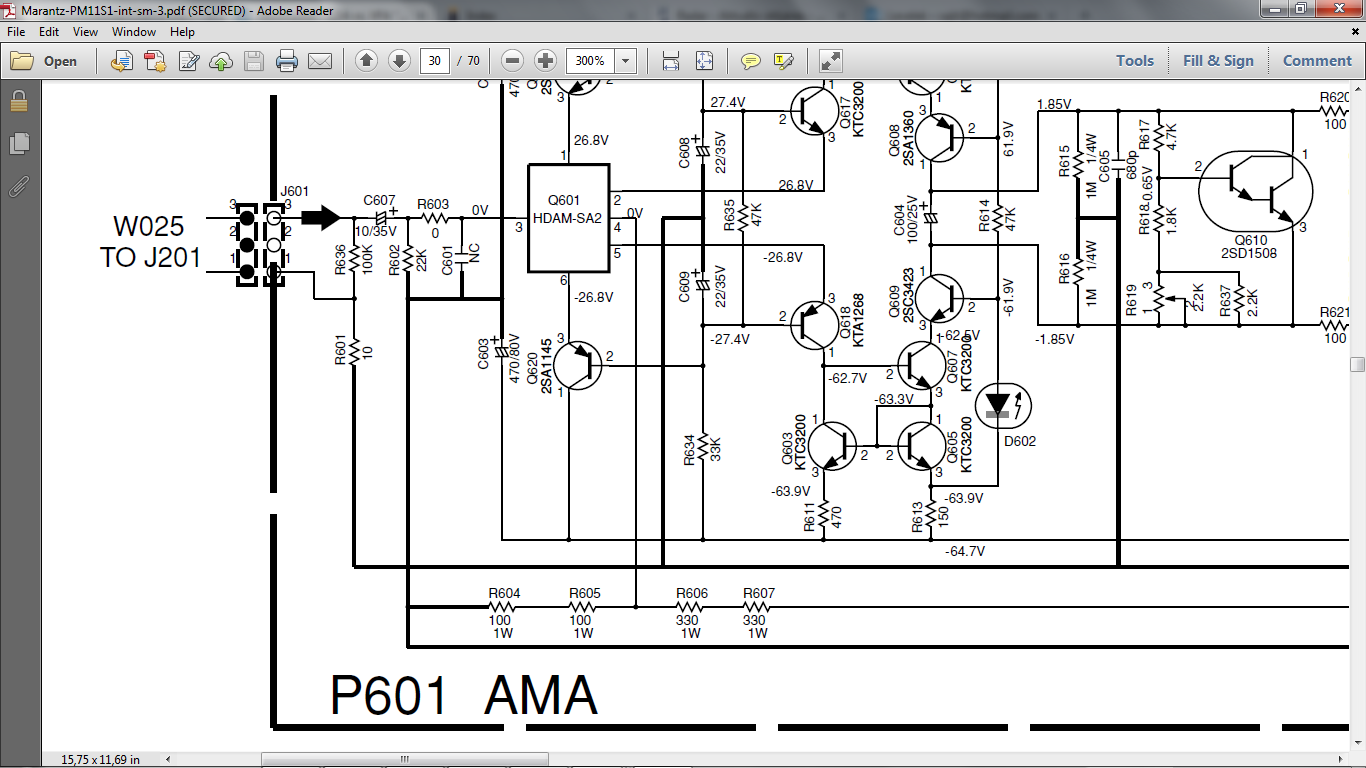Click the -64.7V voltage label
Screen dimensions: 1366x768
[x=965, y=551]
